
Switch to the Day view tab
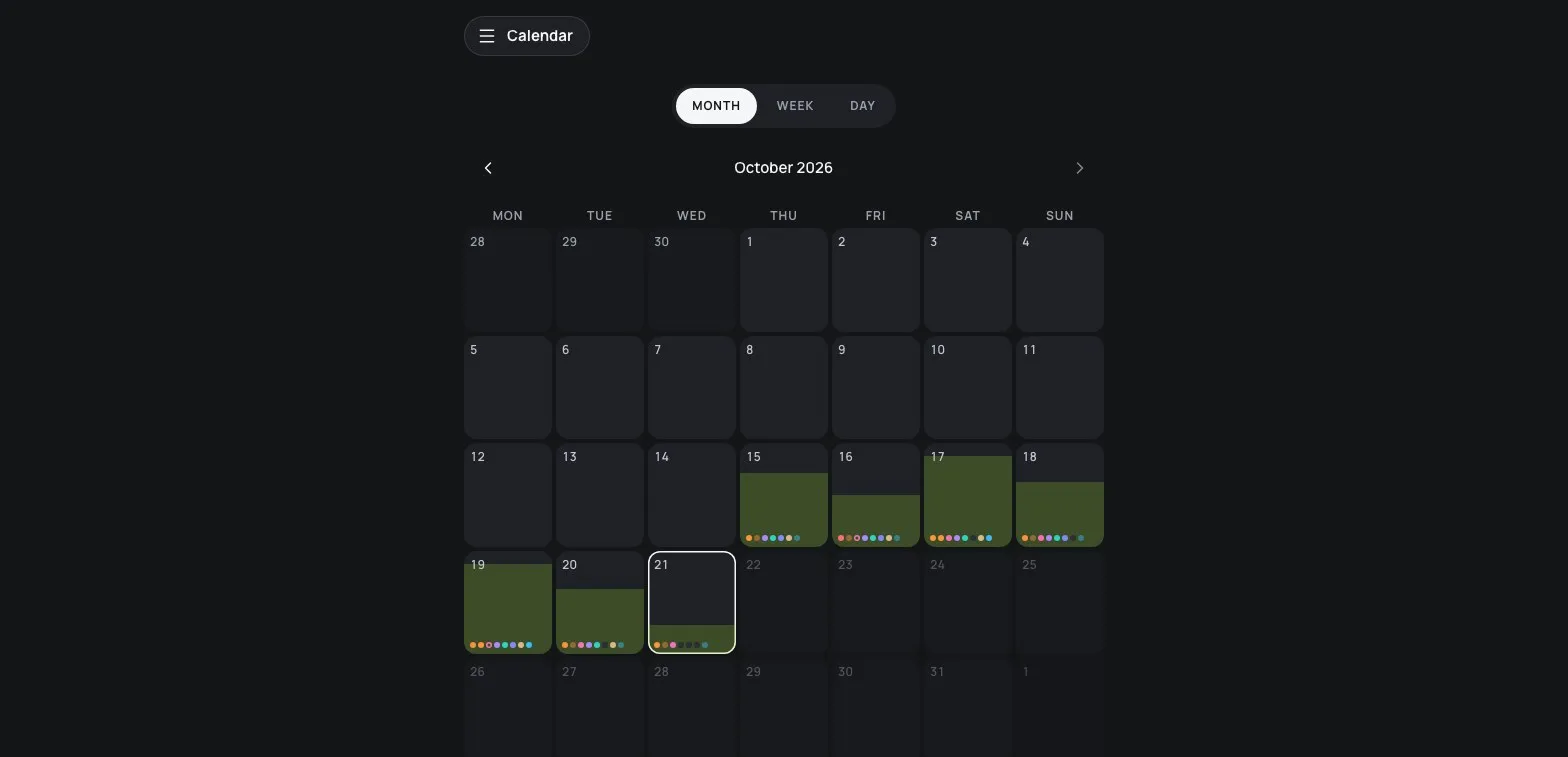[862, 106]
